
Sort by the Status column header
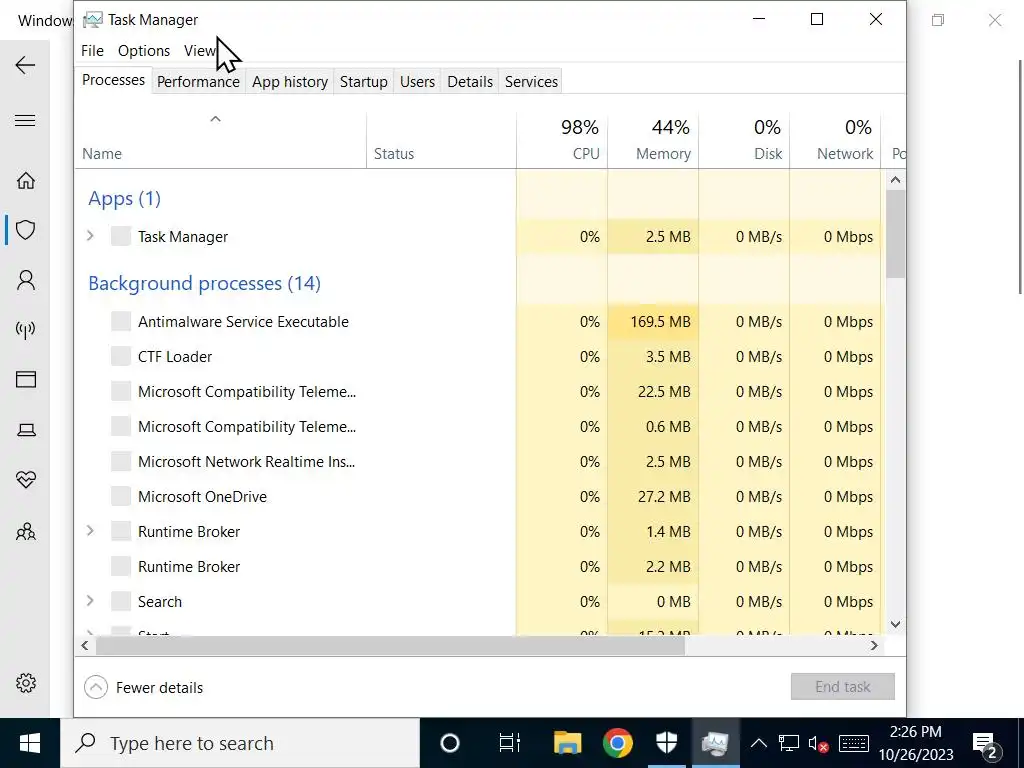[441, 140]
